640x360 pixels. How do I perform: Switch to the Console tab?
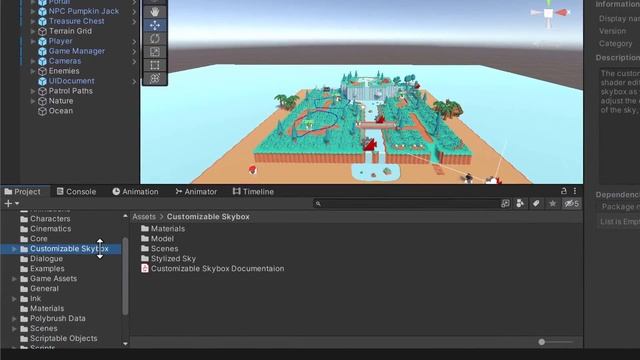coord(76,191)
